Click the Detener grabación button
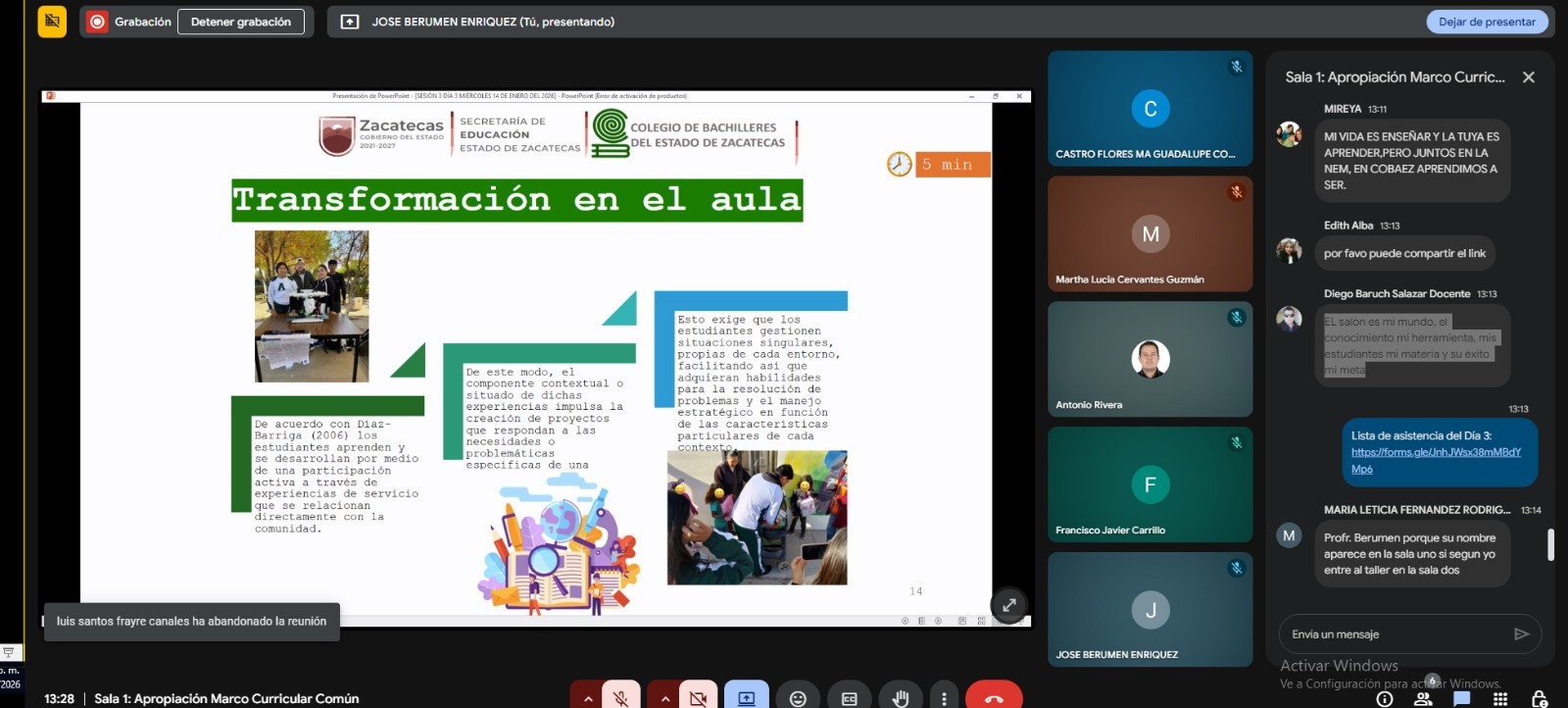This screenshot has width=1568, height=708. pyautogui.click(x=241, y=22)
